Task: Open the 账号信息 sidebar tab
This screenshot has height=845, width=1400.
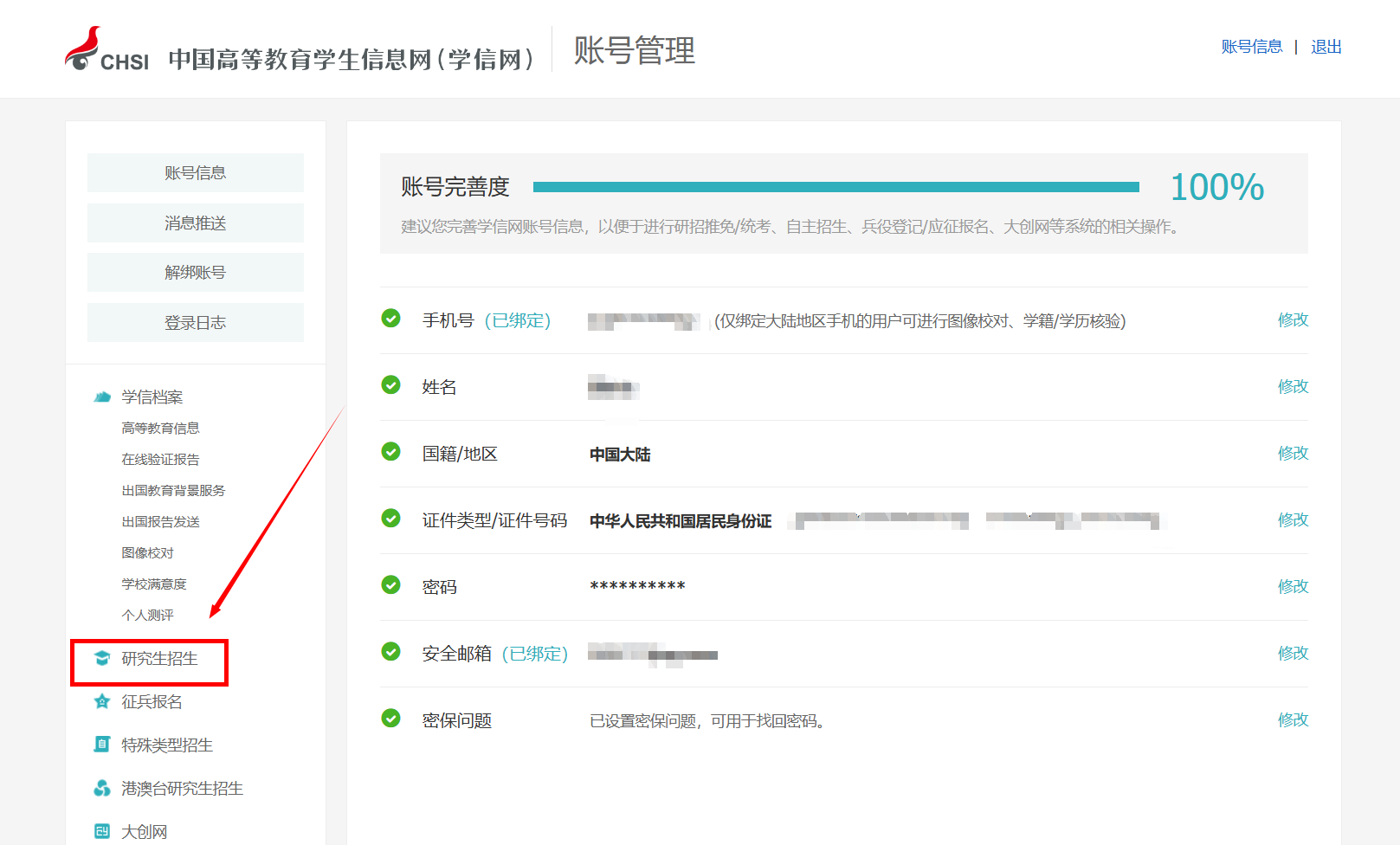Action: point(195,173)
